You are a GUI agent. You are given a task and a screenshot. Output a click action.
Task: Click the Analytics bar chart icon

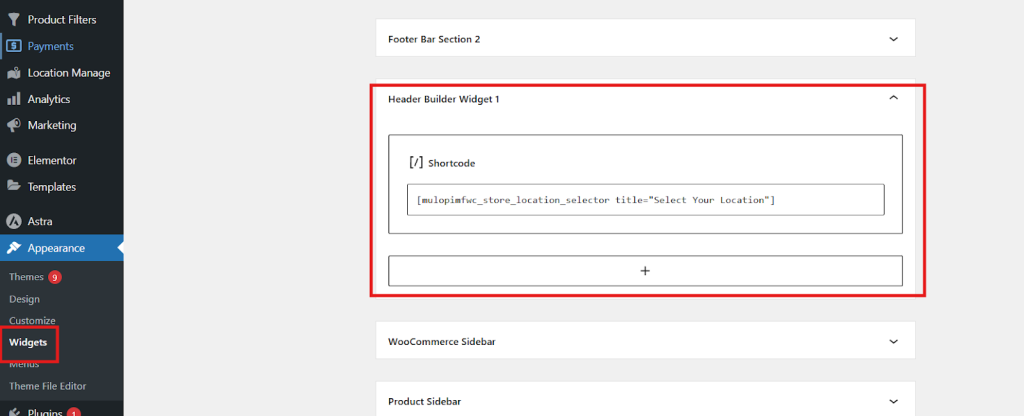pyautogui.click(x=14, y=99)
